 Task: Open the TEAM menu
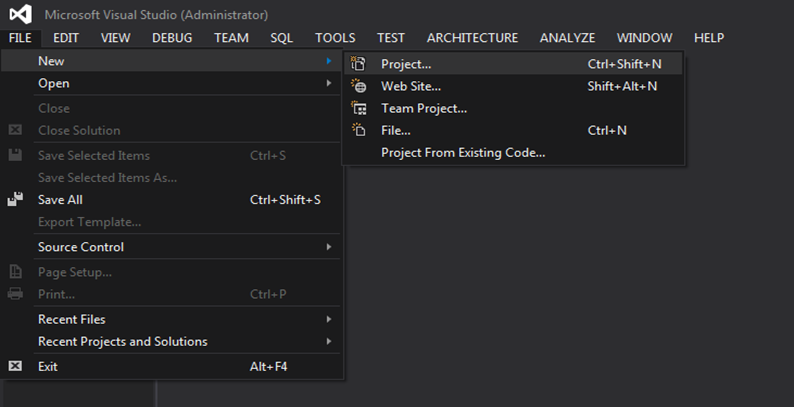pyautogui.click(x=231, y=38)
